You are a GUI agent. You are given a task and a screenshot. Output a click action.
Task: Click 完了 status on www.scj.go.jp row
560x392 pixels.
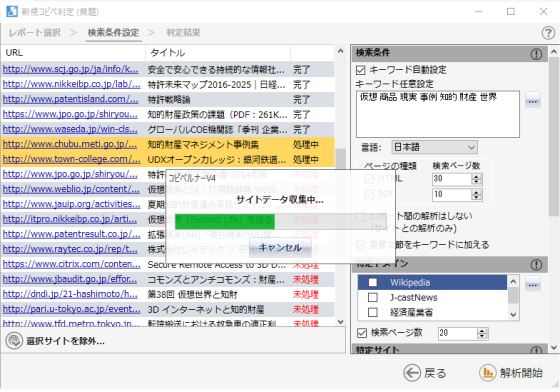[301, 70]
